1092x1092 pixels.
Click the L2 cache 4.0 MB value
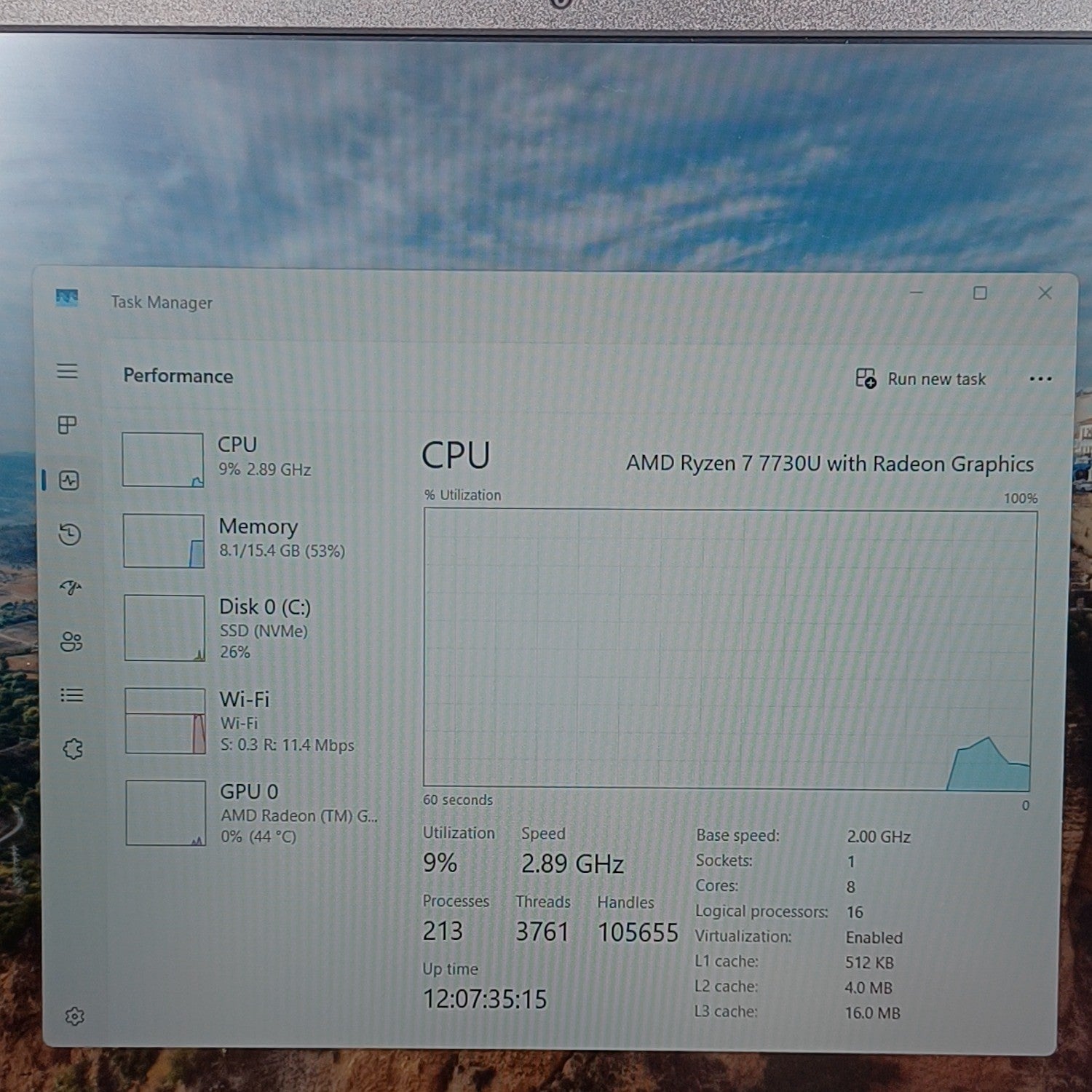coord(869,988)
